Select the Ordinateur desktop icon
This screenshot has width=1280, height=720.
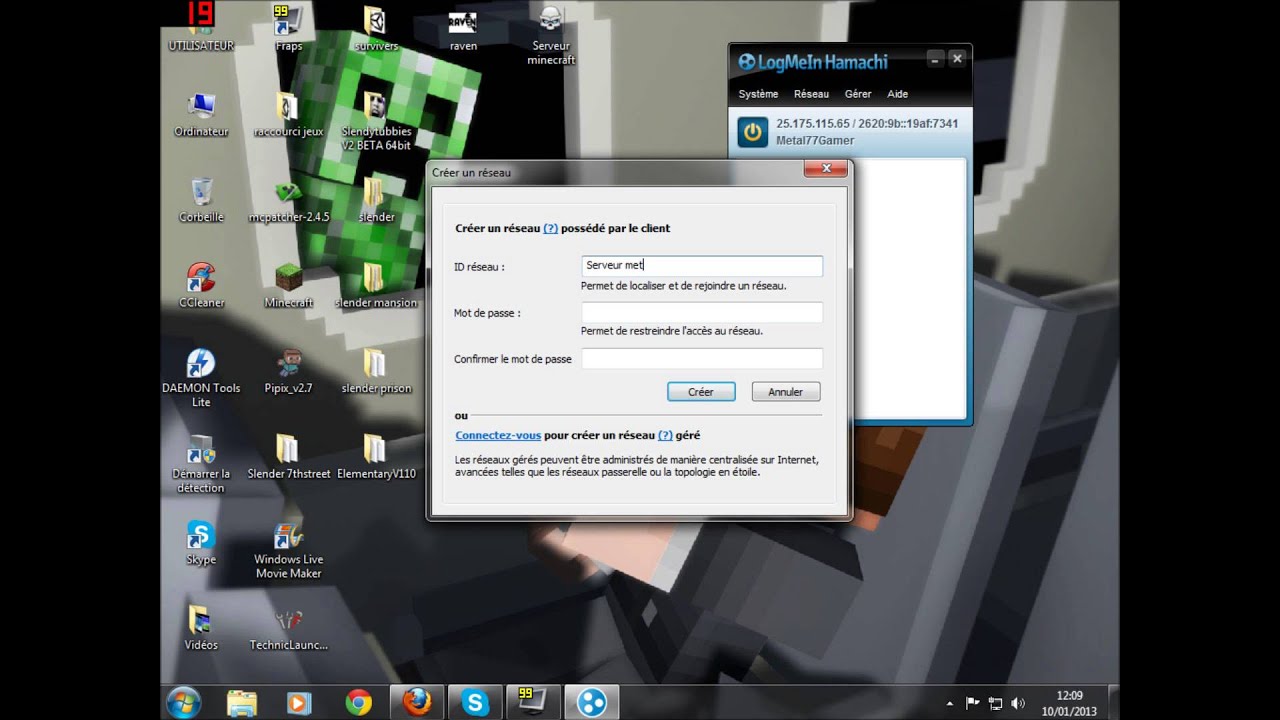pos(201,114)
